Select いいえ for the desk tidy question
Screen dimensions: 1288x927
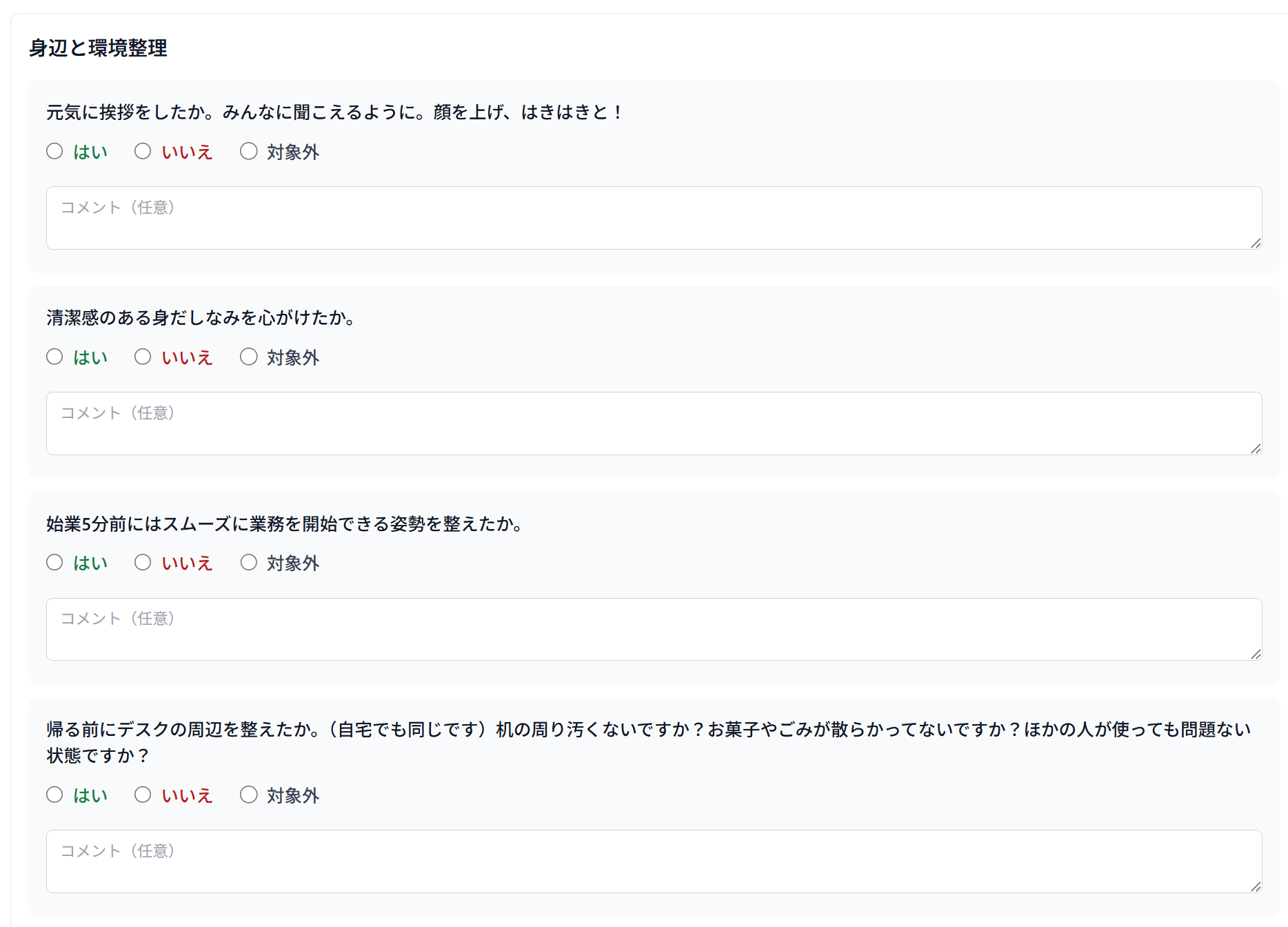coord(143,795)
